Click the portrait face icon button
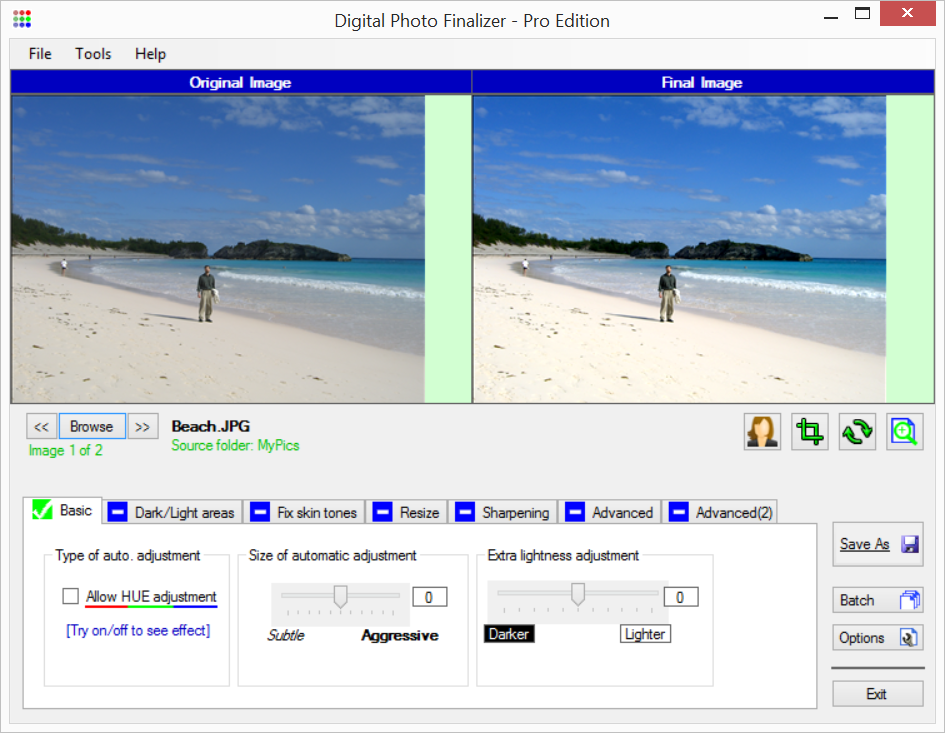 [x=762, y=431]
